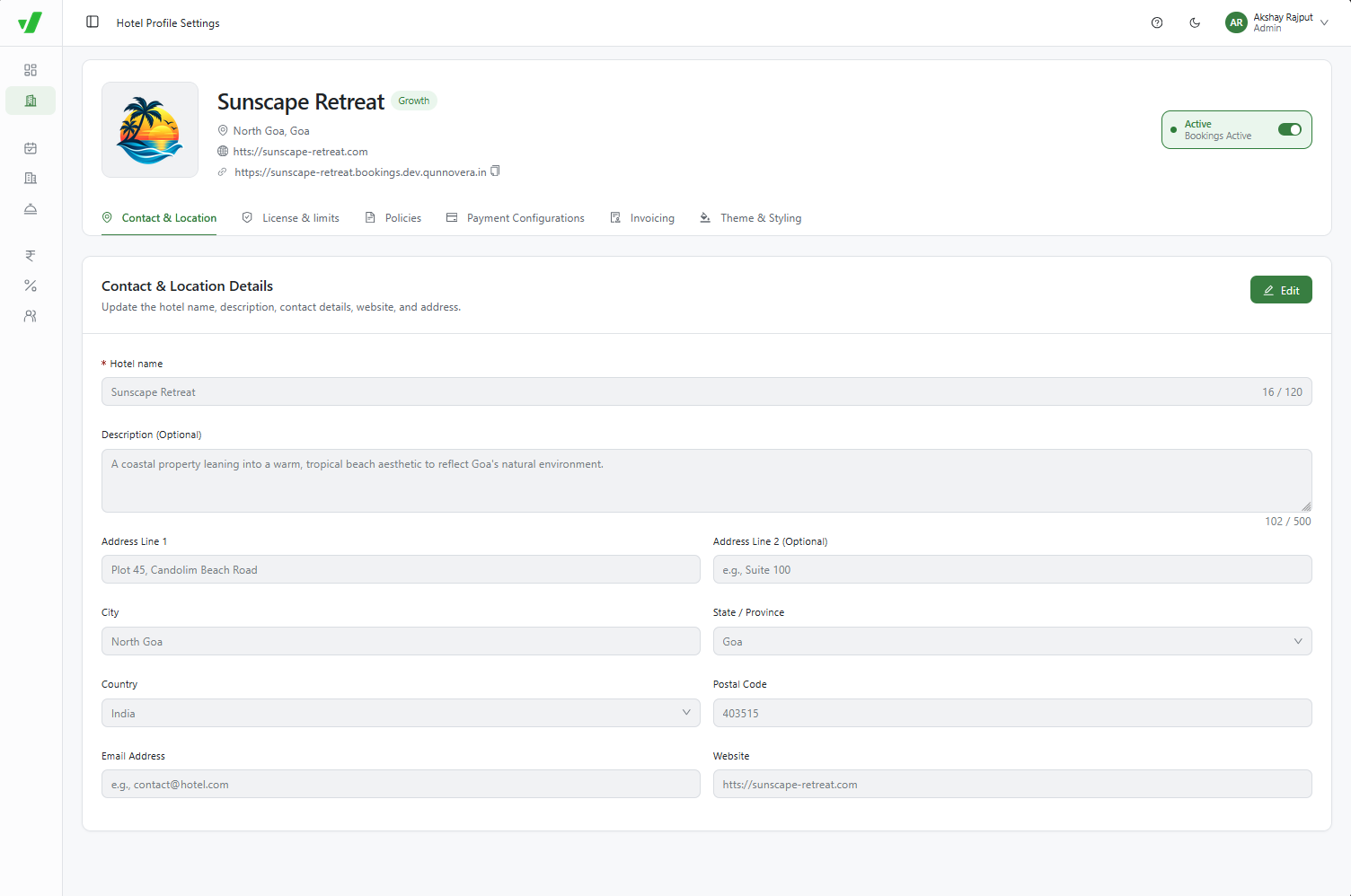Switch to dark mode moon icon

click(1195, 22)
